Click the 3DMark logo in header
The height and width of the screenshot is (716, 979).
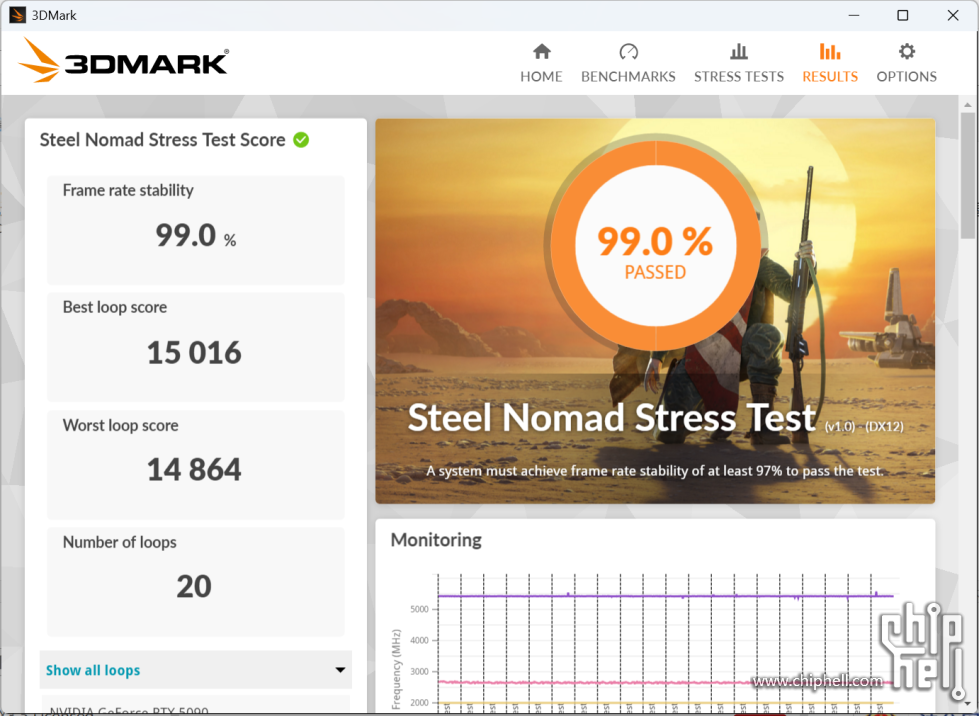click(x=124, y=60)
